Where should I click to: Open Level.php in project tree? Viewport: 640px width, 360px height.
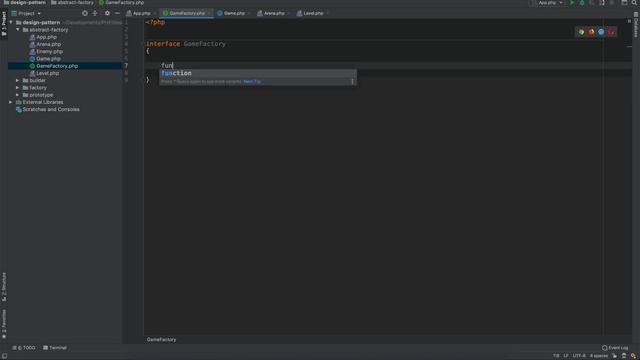(48, 73)
